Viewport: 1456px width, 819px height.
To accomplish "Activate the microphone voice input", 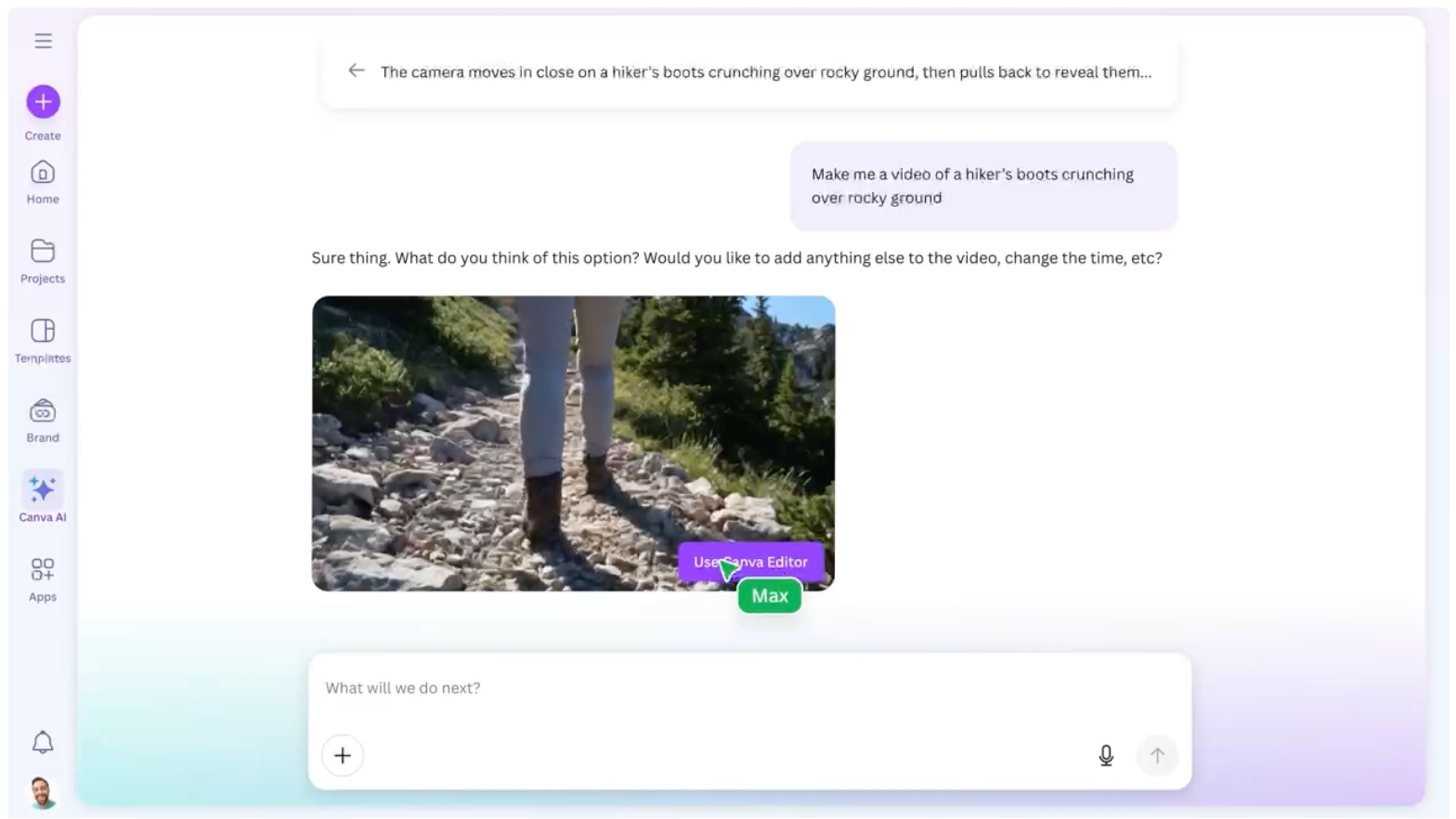I will (x=1106, y=756).
